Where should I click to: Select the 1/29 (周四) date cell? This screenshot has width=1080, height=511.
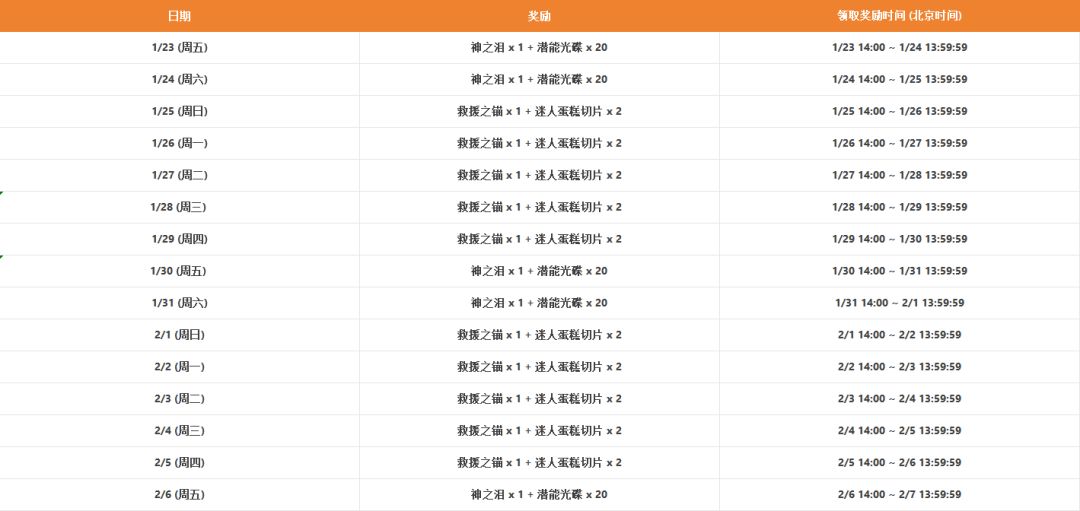(179, 240)
